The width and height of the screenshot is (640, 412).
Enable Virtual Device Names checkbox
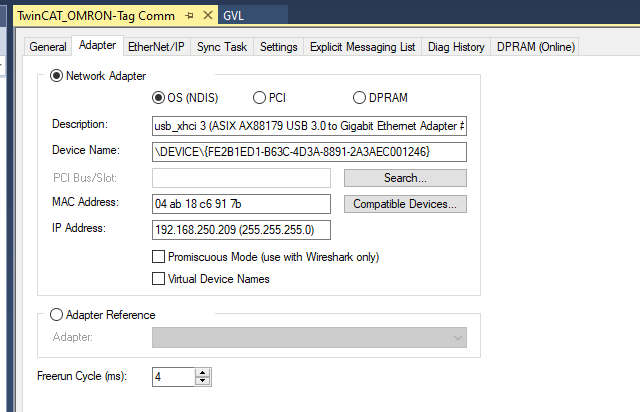tap(158, 278)
